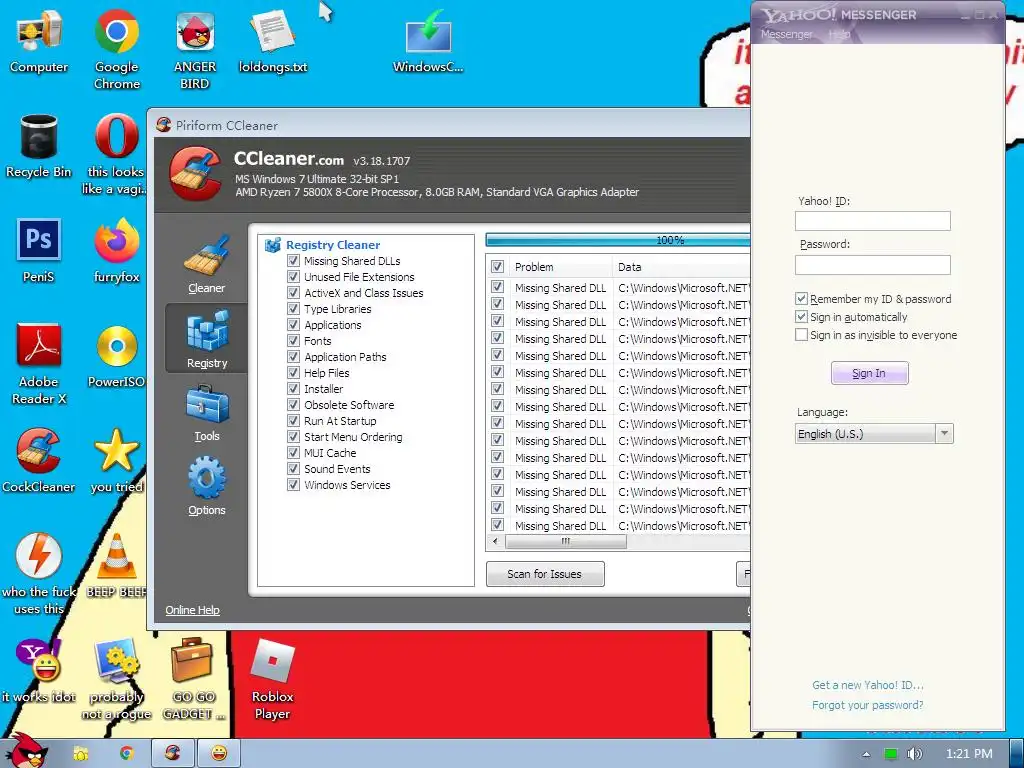
Task: Focus the Password input field
Action: pos(872,264)
